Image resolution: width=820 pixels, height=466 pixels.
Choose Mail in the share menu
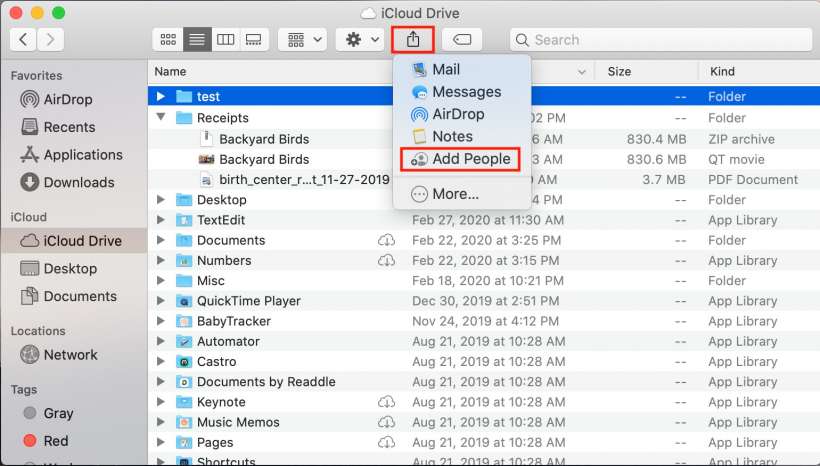click(445, 70)
